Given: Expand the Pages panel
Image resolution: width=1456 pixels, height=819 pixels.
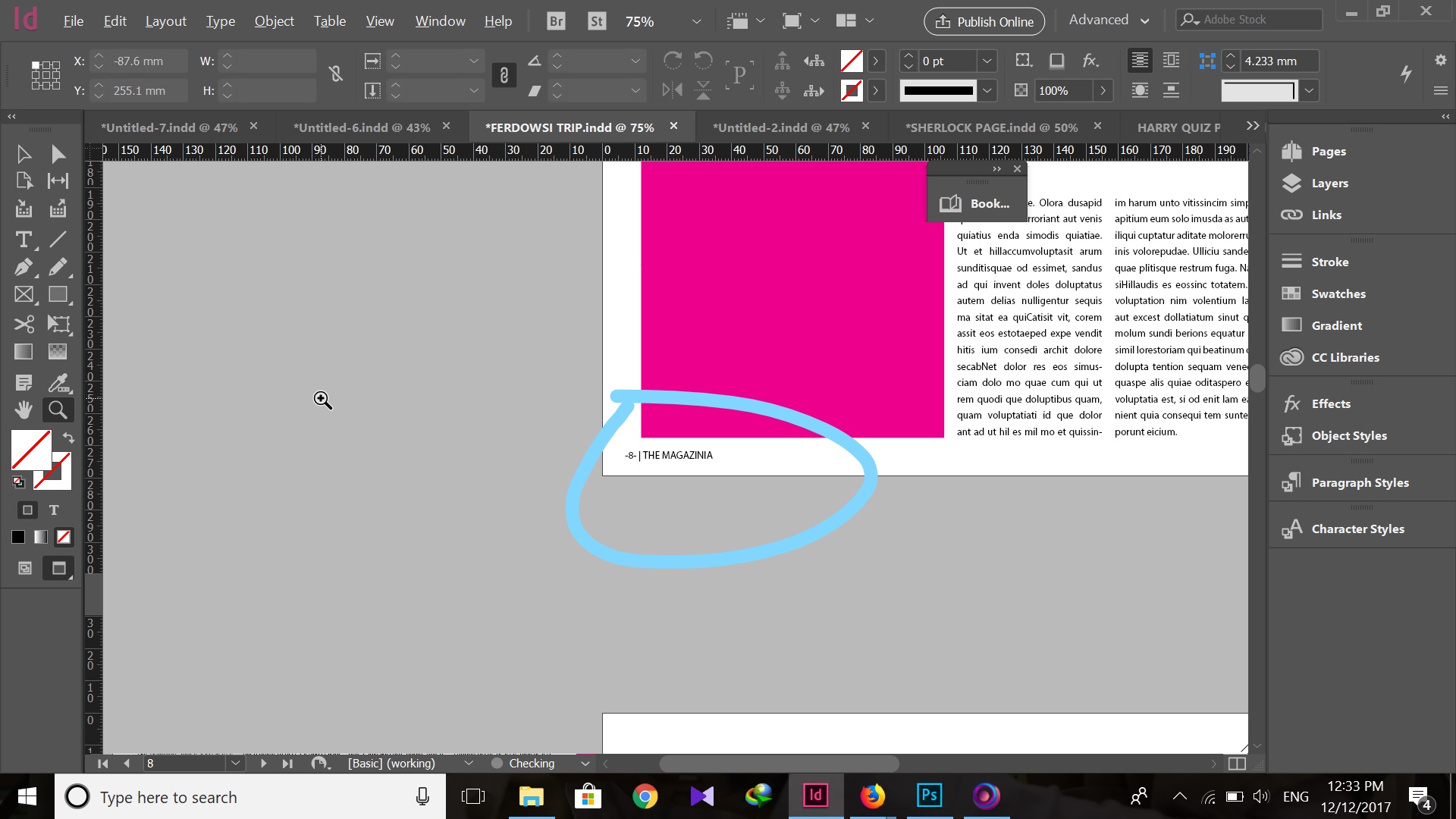Looking at the screenshot, I should pos(1328,150).
